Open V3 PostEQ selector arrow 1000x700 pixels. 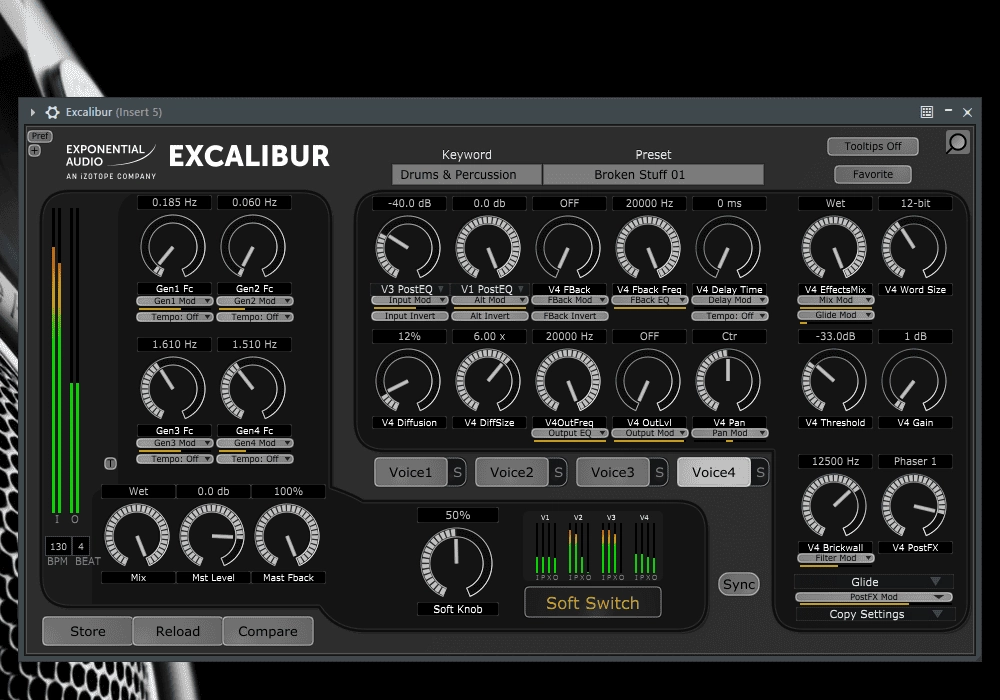tap(441, 289)
